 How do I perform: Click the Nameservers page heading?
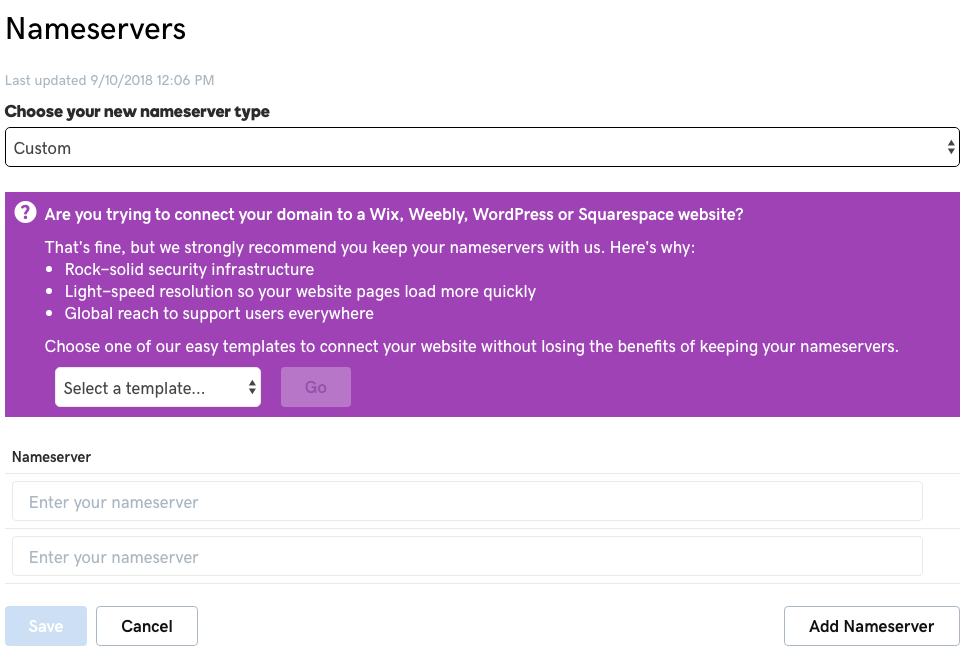95,29
